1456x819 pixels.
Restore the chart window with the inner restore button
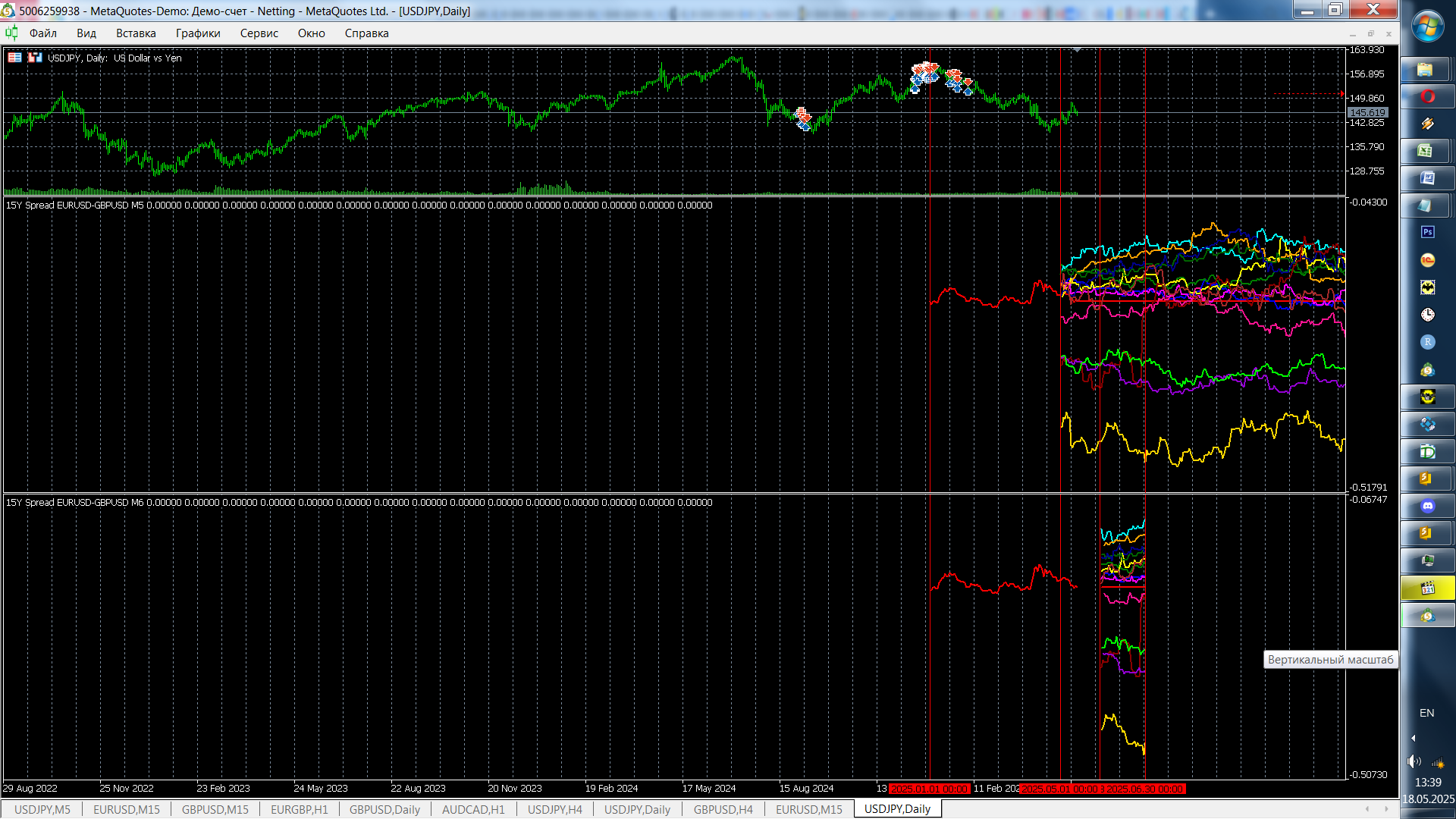click(1370, 33)
